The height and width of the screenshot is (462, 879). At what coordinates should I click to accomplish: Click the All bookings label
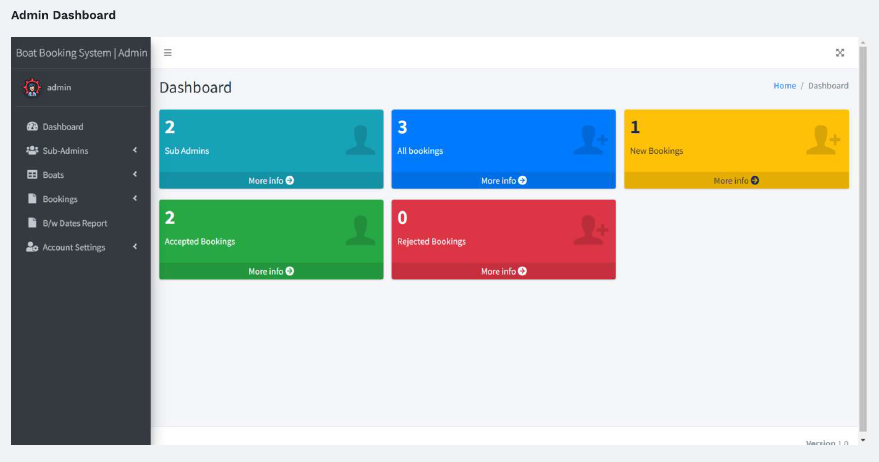tap(420, 151)
